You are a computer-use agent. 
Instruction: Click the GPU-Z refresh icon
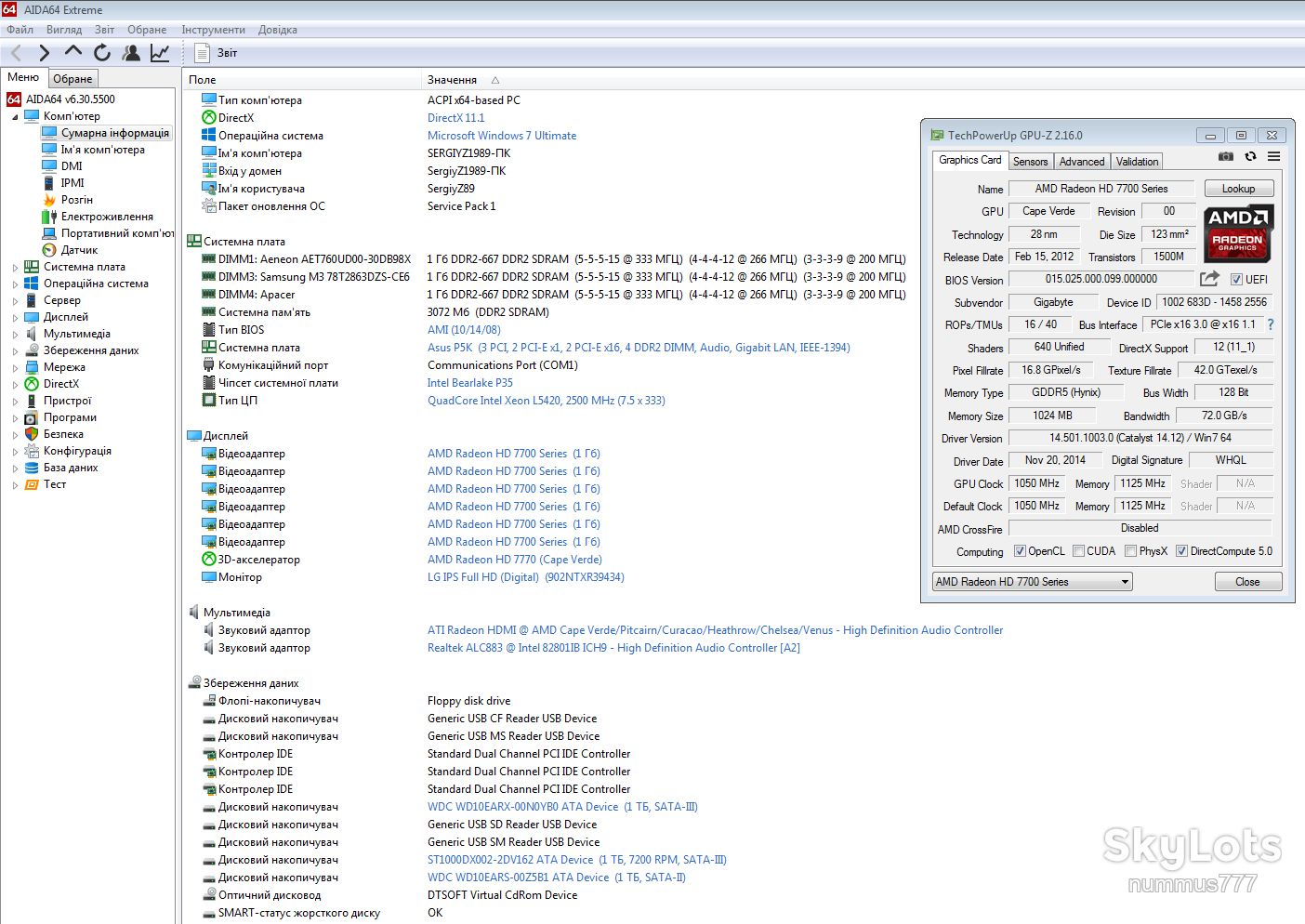tap(1250, 157)
